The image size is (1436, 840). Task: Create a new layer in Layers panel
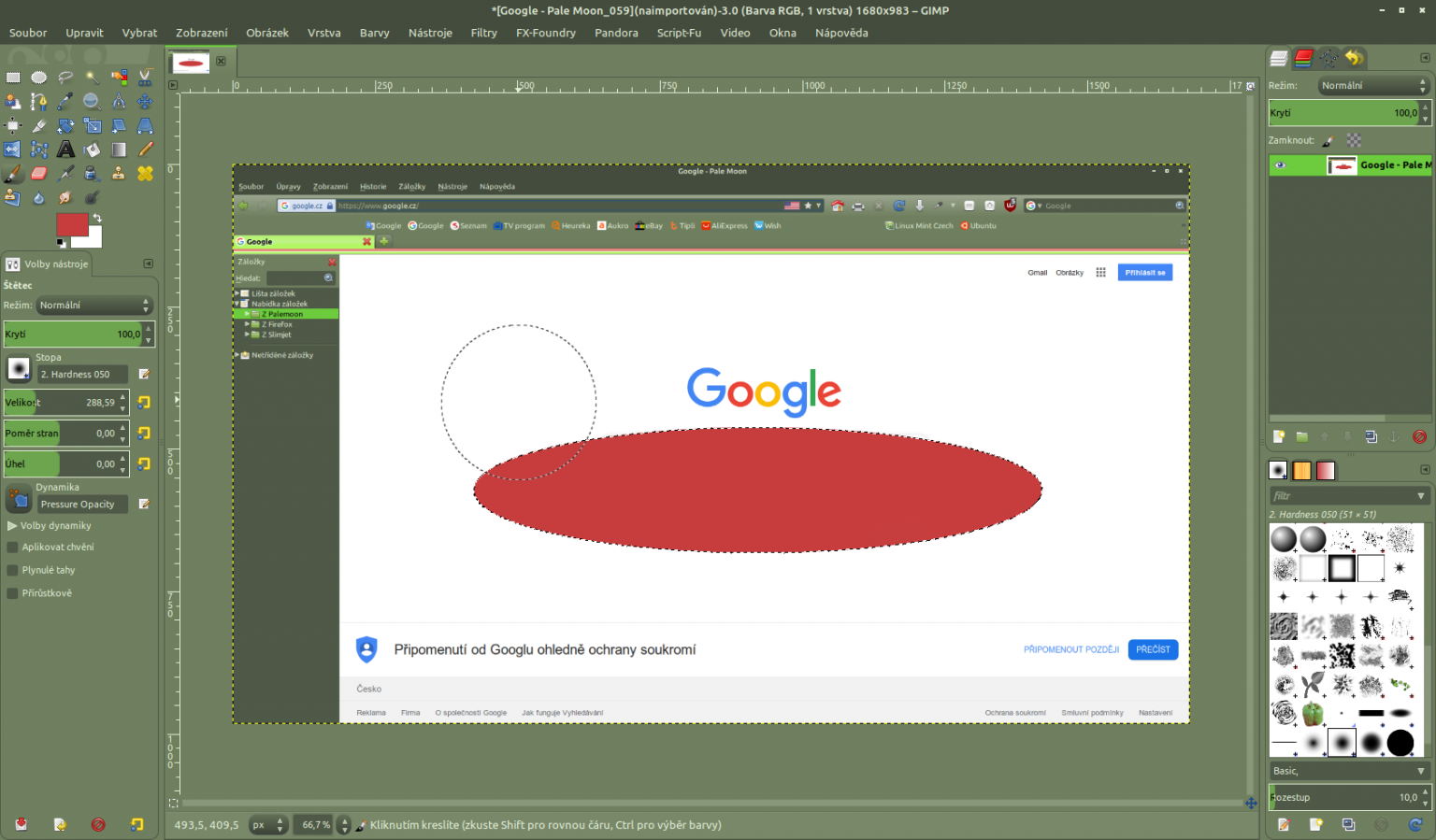(1279, 436)
